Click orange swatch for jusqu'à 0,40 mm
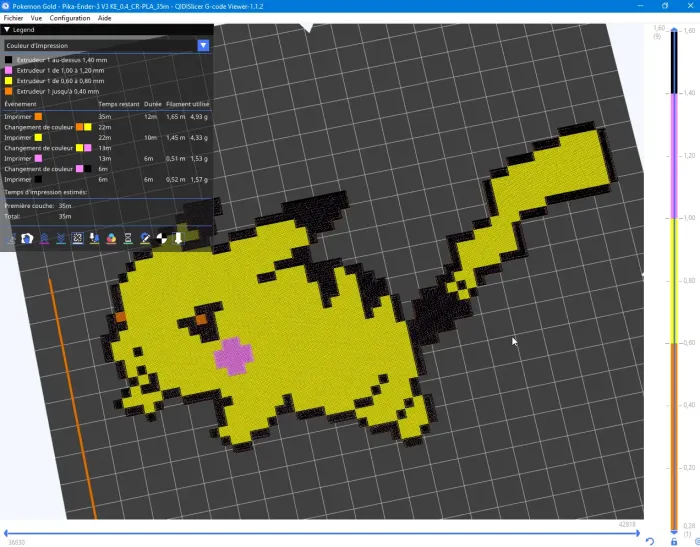This screenshot has height=547, width=700. point(8,92)
